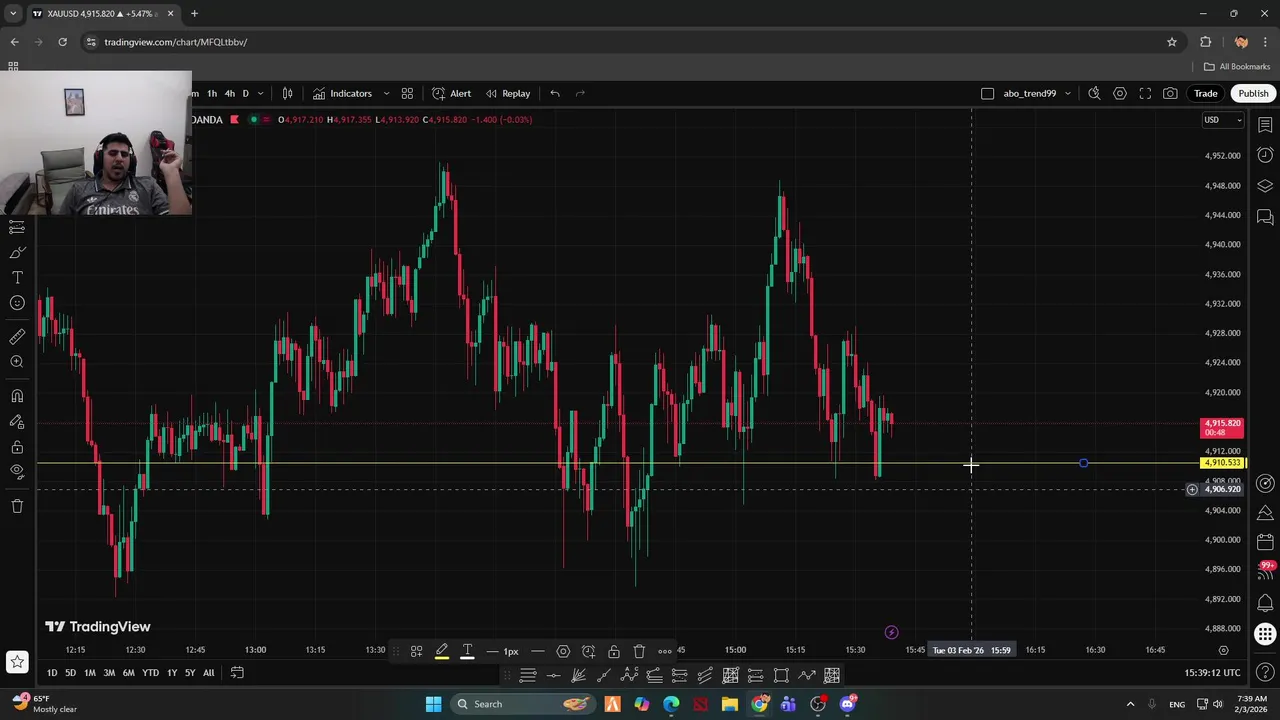Open the favorites star toolbar toggle at bottom left
1280x720 pixels.
tap(17, 661)
